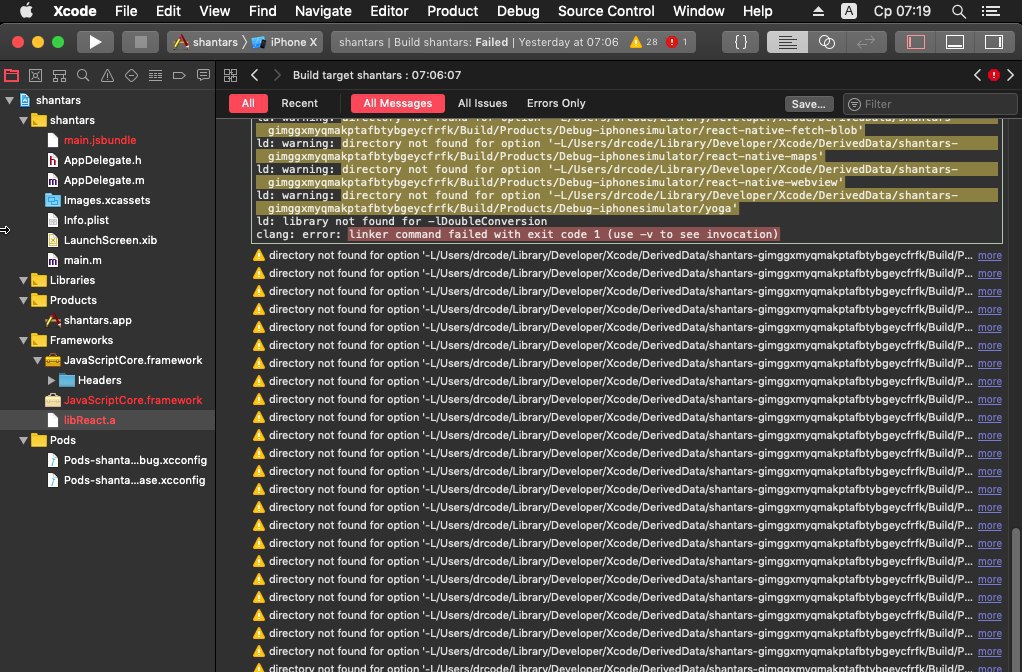Select the shantars scheme

pos(206,42)
